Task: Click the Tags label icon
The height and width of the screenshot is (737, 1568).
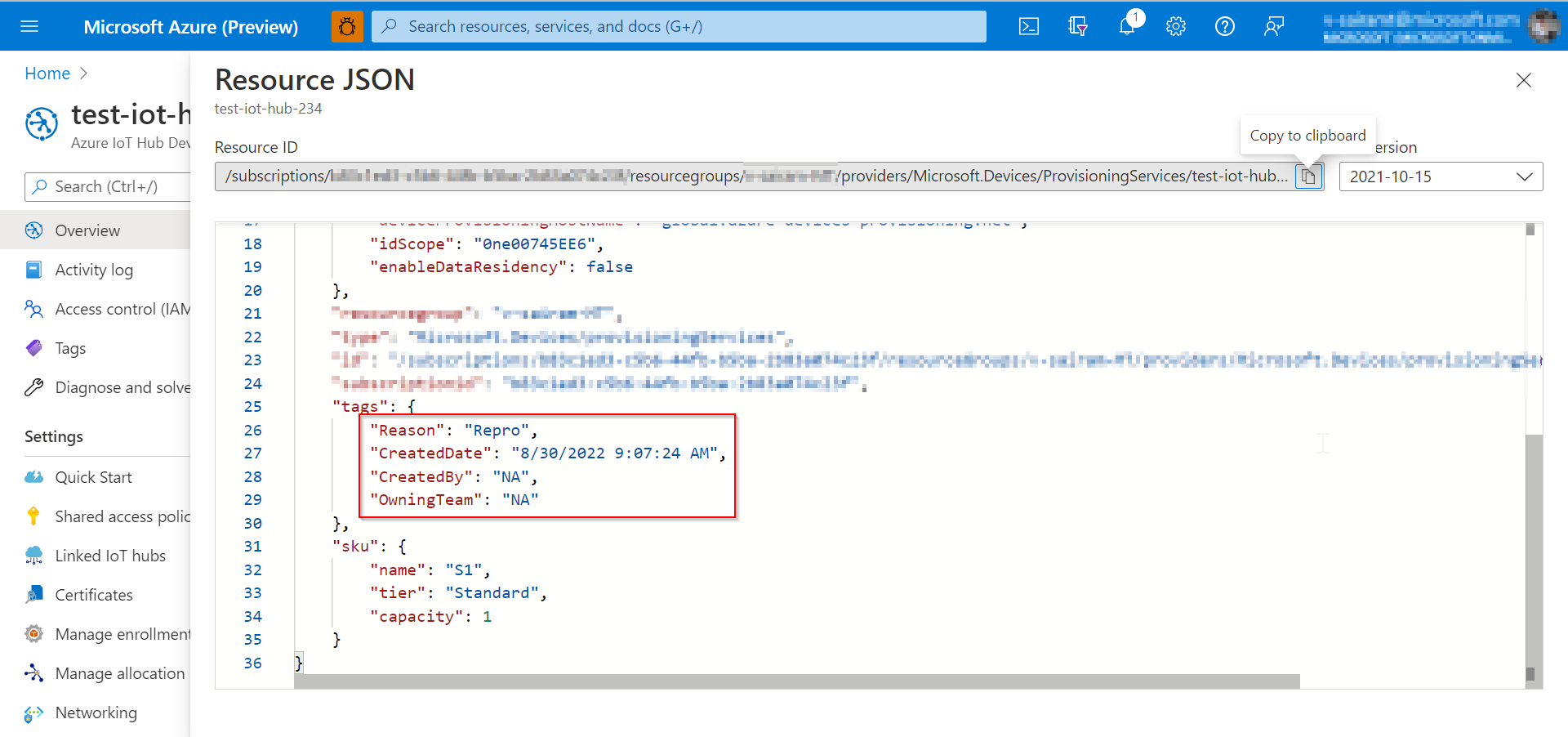Action: click(x=33, y=348)
